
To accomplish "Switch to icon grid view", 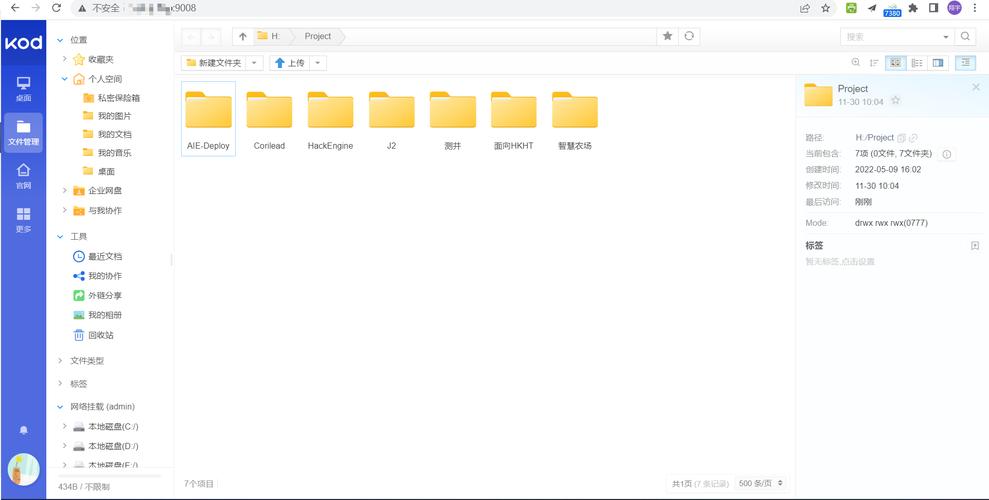I will click(x=896, y=62).
